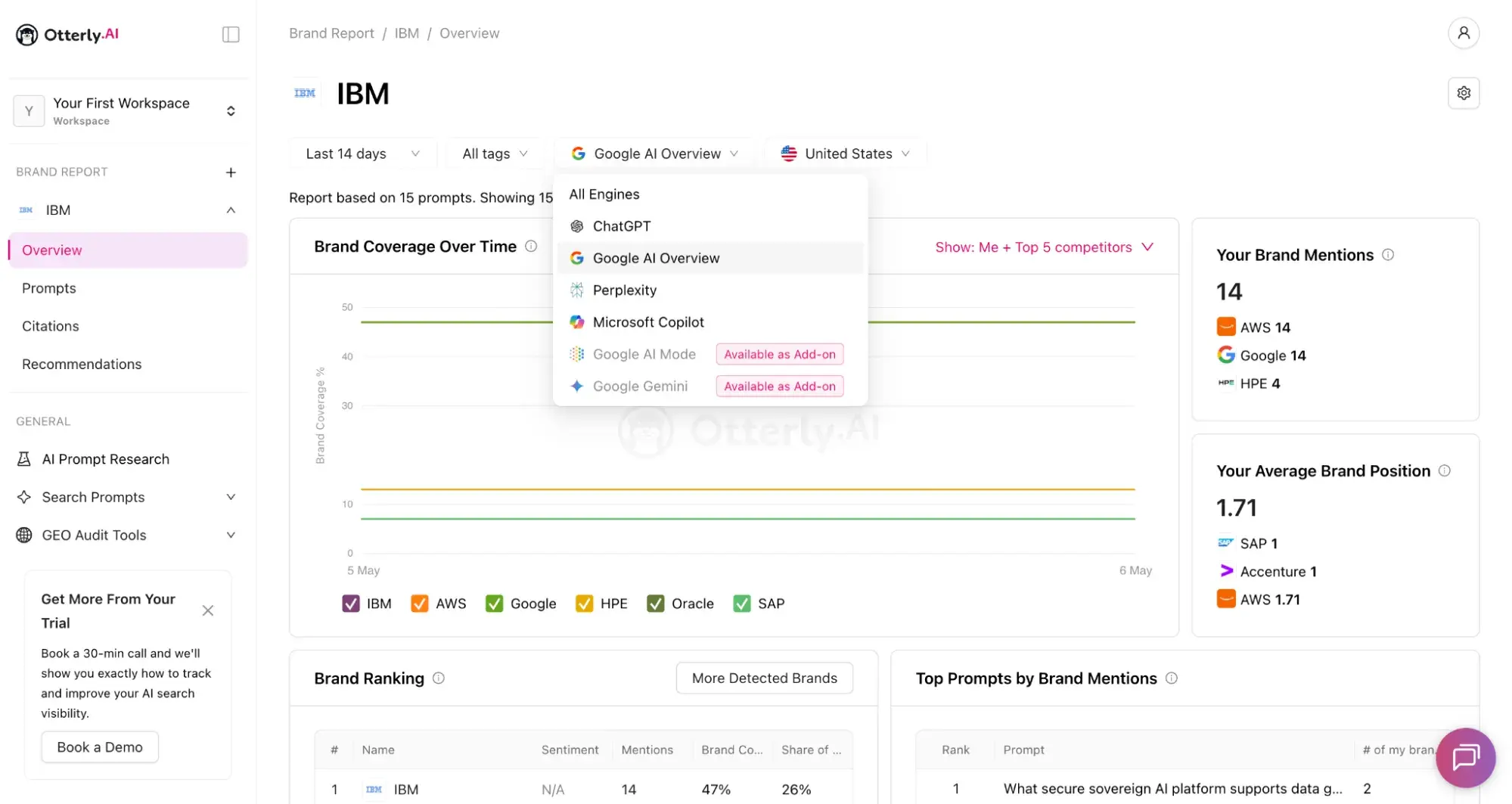Click the AWS logo in Brand Mentions
Image resolution: width=1512 pixels, height=804 pixels.
pyautogui.click(x=1225, y=327)
